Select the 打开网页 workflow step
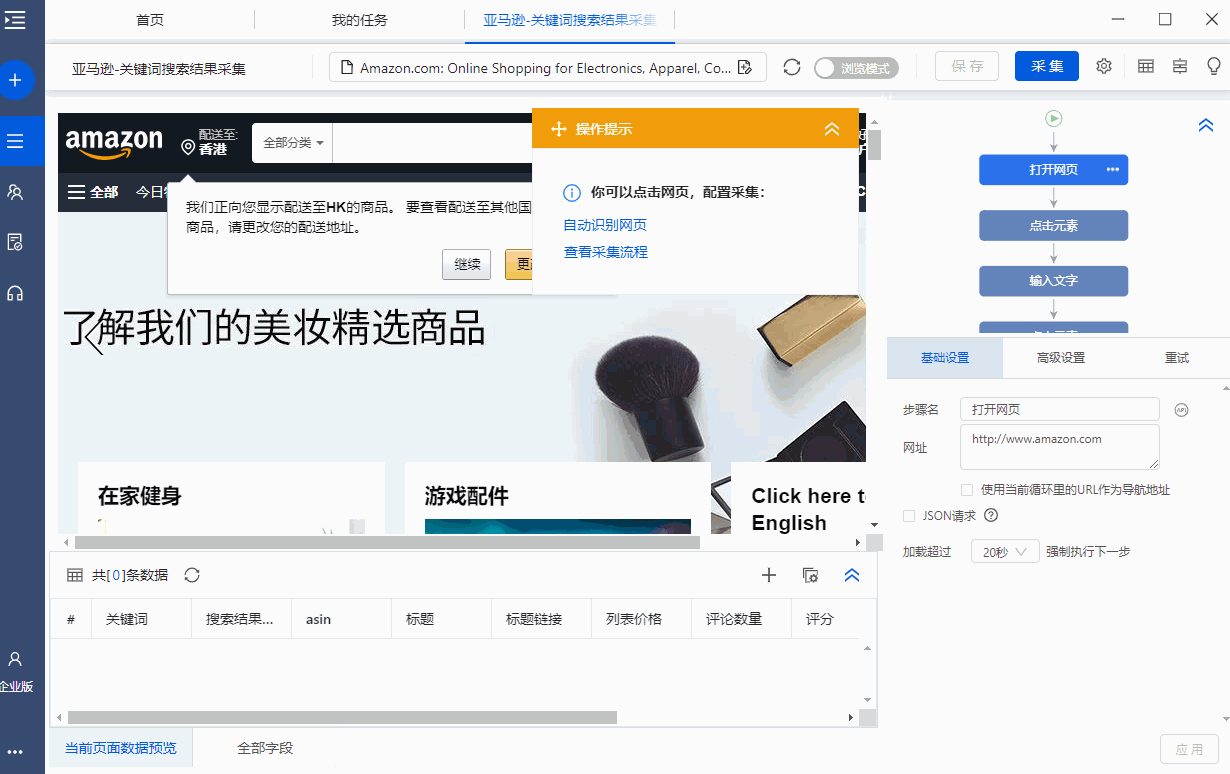Image resolution: width=1230 pixels, height=774 pixels. pos(1054,170)
